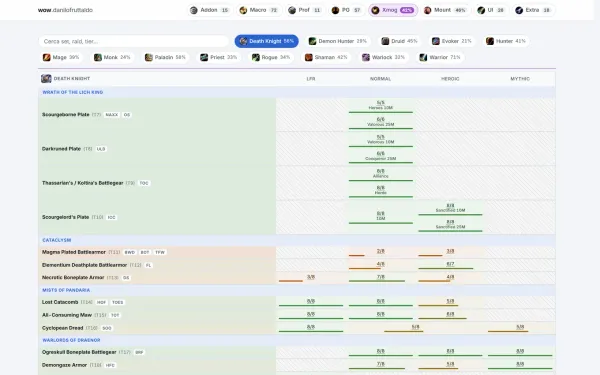Click the SOO tag on Cyclopean Dread

coord(107,328)
